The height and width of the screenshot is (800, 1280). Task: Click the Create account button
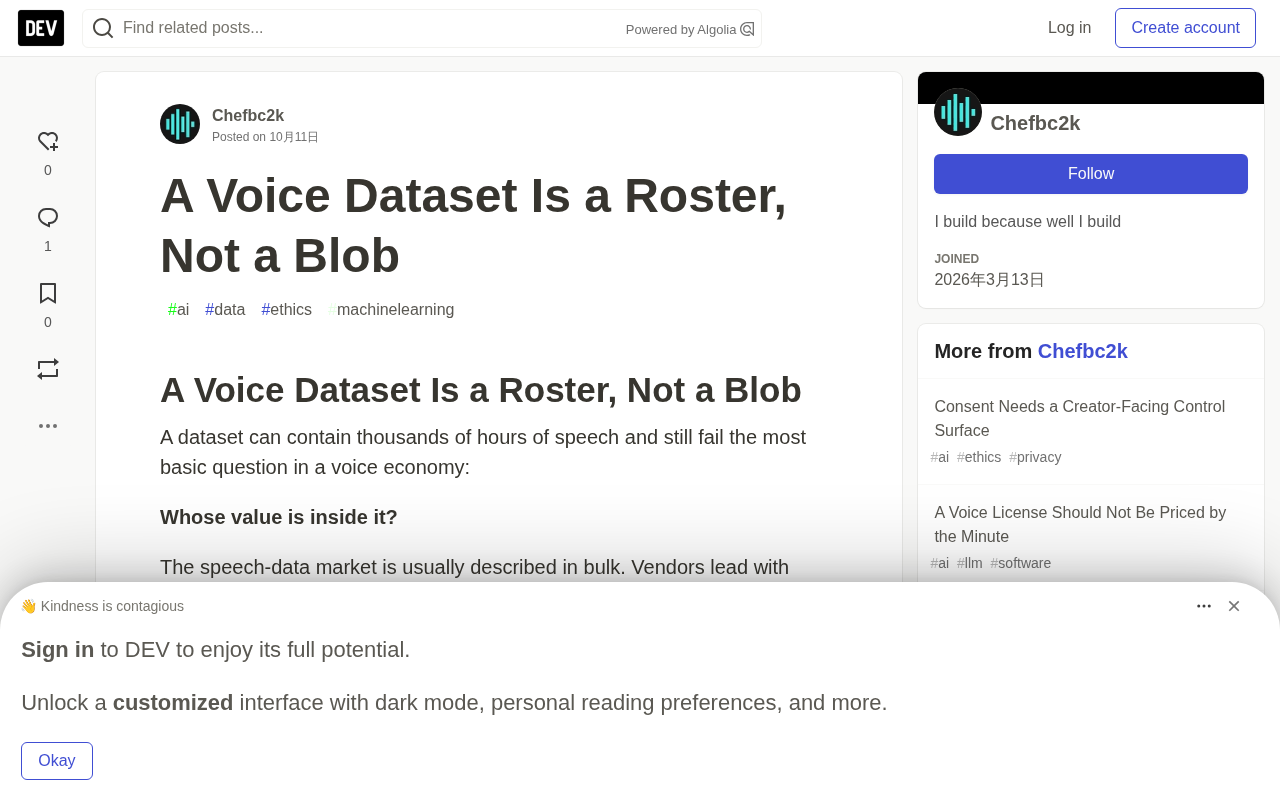[x=1185, y=28]
